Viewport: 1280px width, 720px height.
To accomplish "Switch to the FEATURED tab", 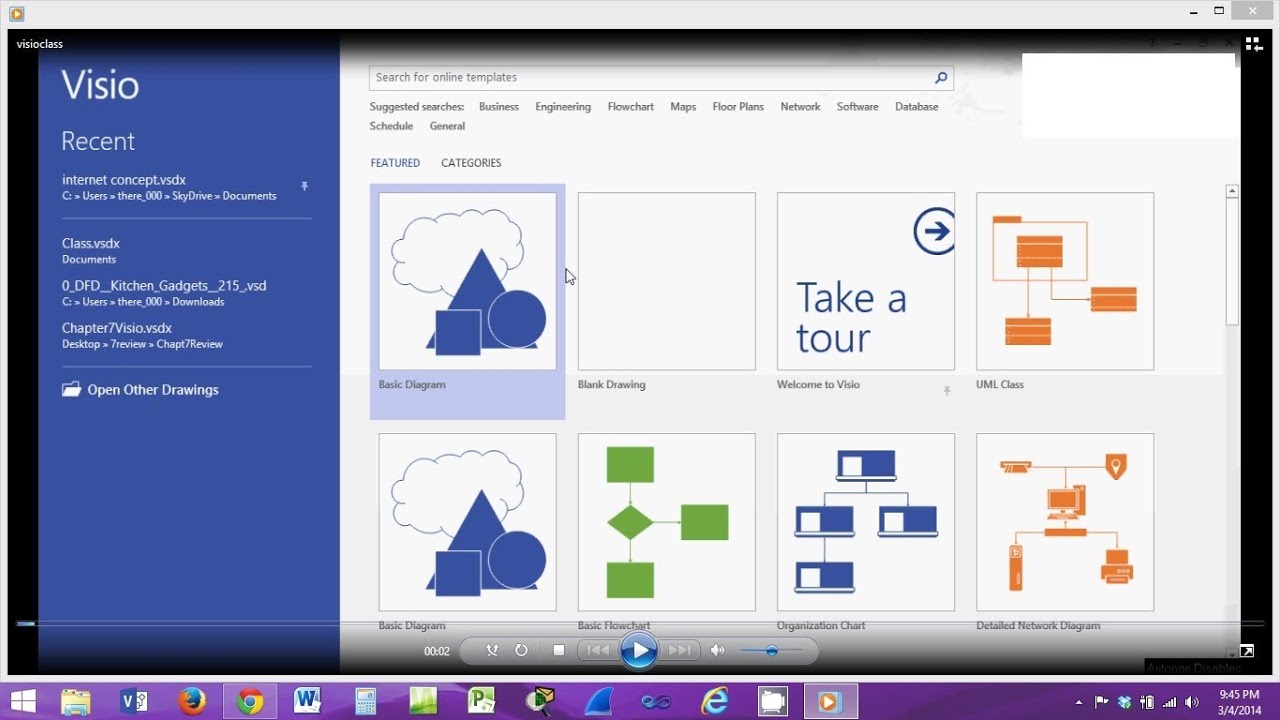I will (x=395, y=163).
